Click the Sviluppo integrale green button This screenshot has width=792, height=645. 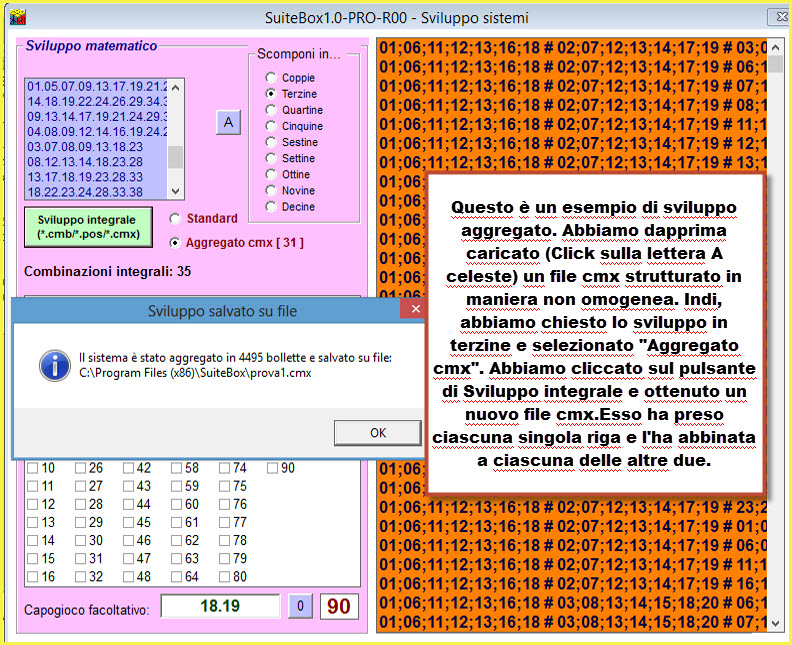88,227
